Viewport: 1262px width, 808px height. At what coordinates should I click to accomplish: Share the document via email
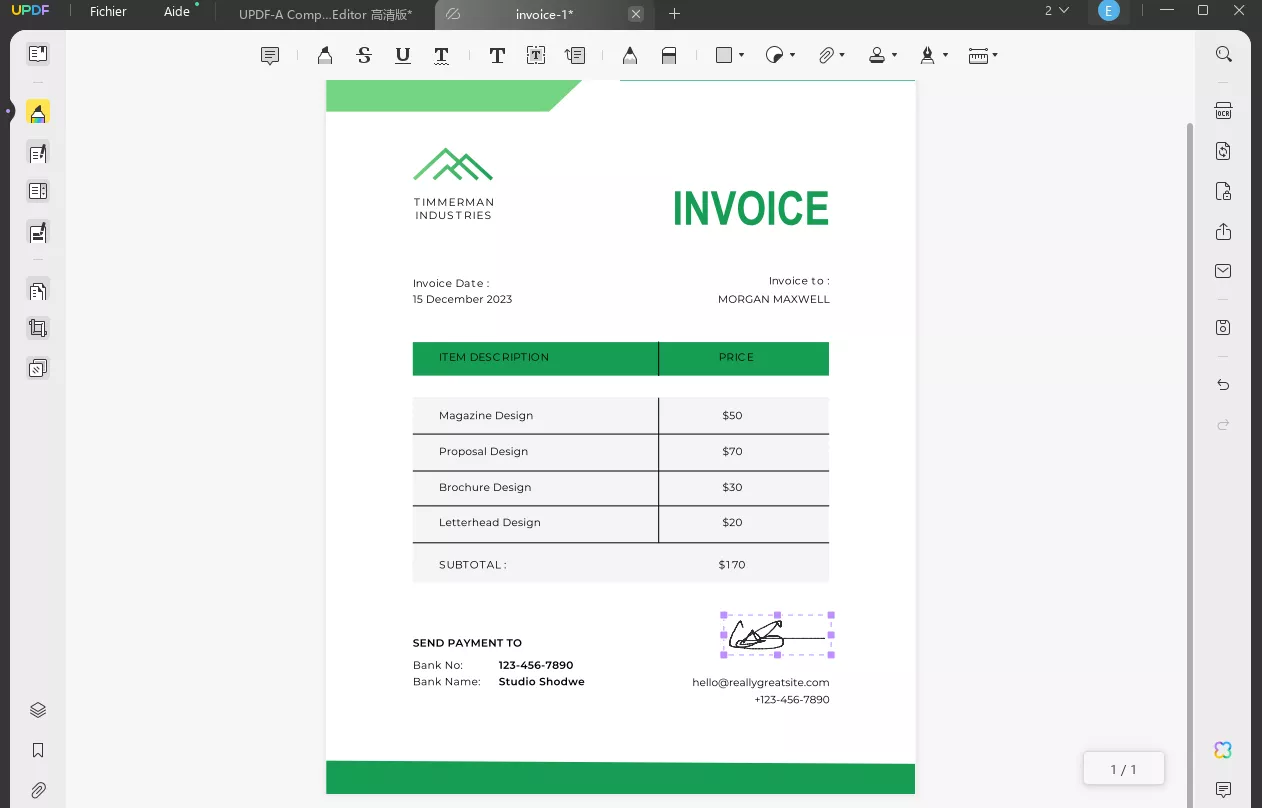tap(1223, 271)
